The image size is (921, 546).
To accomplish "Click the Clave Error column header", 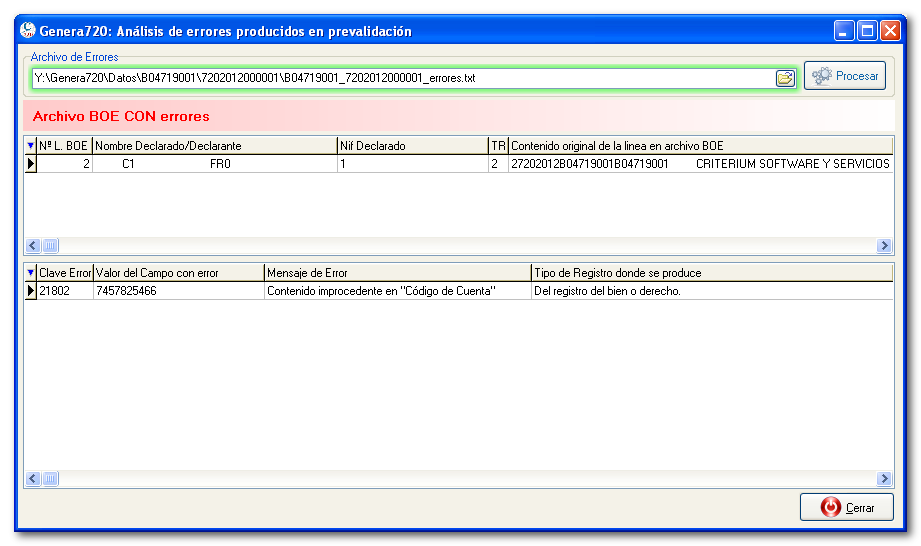I will (x=65, y=273).
